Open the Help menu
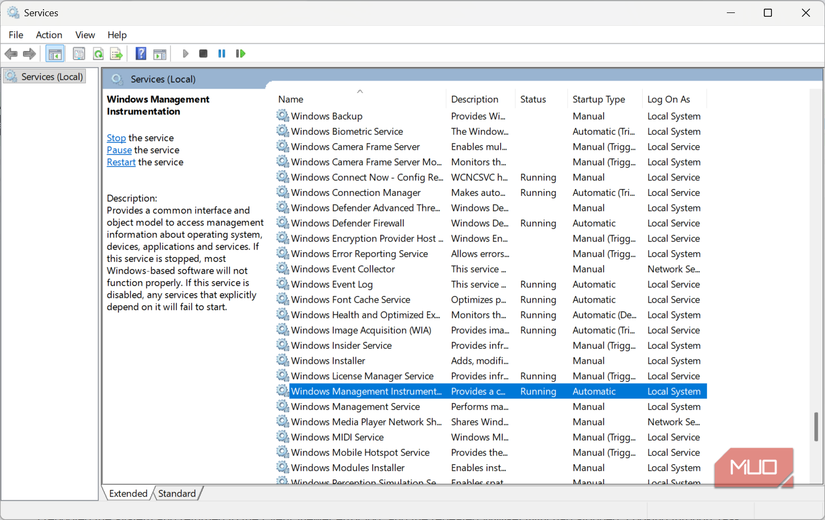This screenshot has width=825, height=520. pyautogui.click(x=117, y=35)
